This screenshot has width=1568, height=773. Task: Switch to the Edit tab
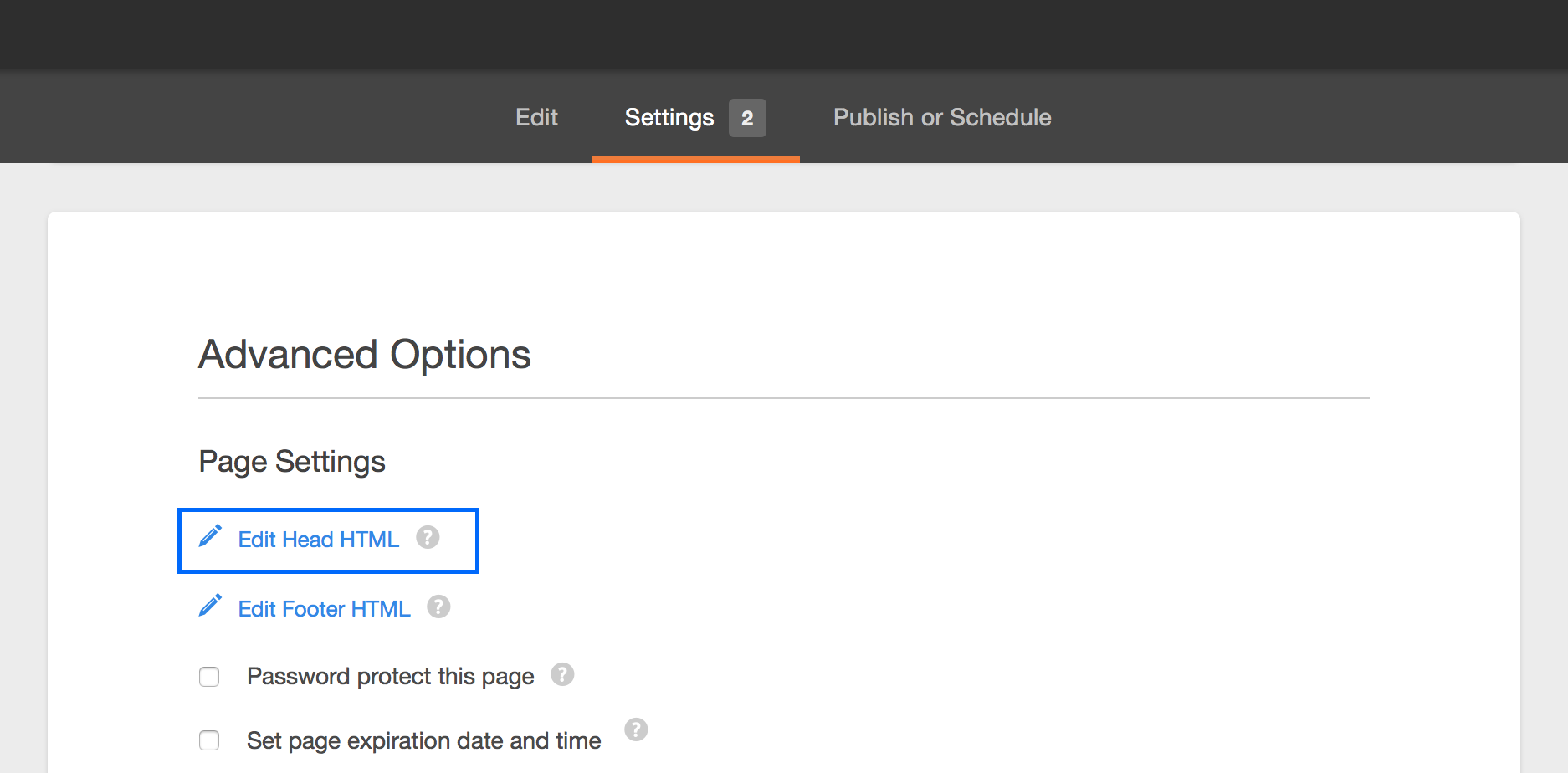[x=536, y=118]
